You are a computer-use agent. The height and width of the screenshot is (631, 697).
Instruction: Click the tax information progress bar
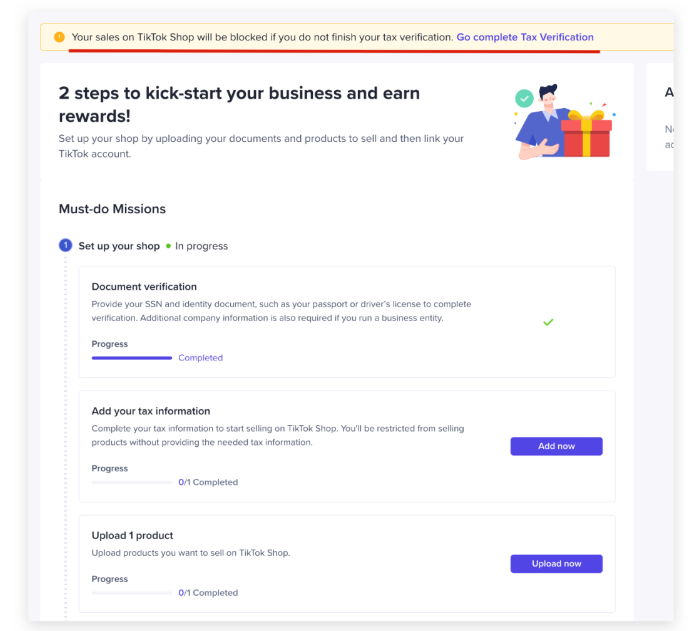coord(132,482)
